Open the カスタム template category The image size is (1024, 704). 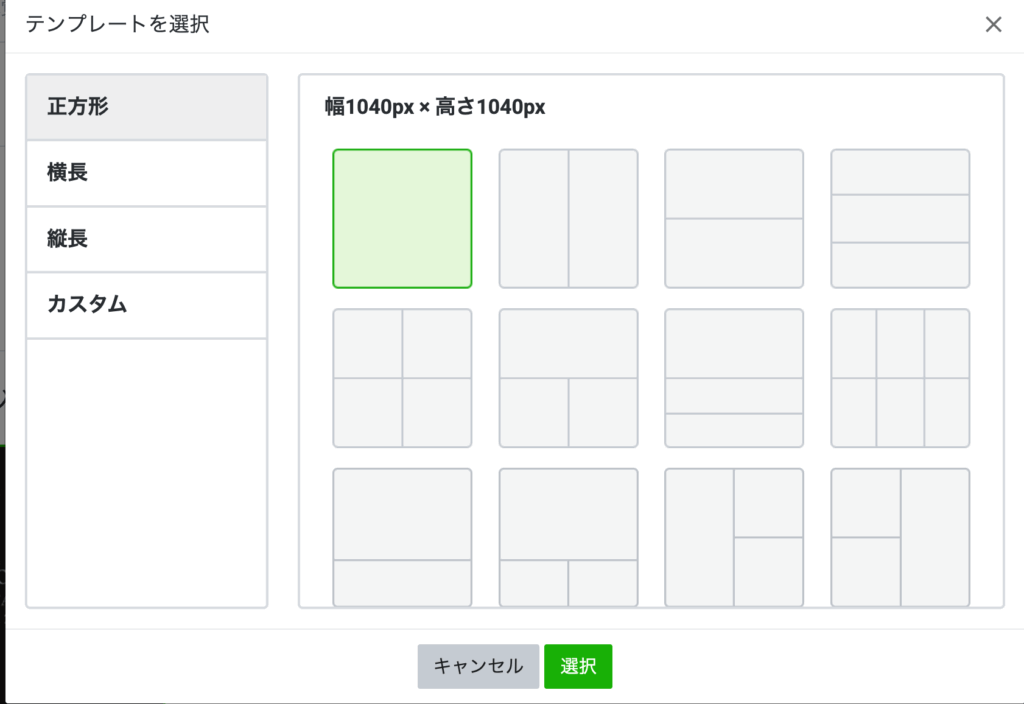(x=146, y=305)
